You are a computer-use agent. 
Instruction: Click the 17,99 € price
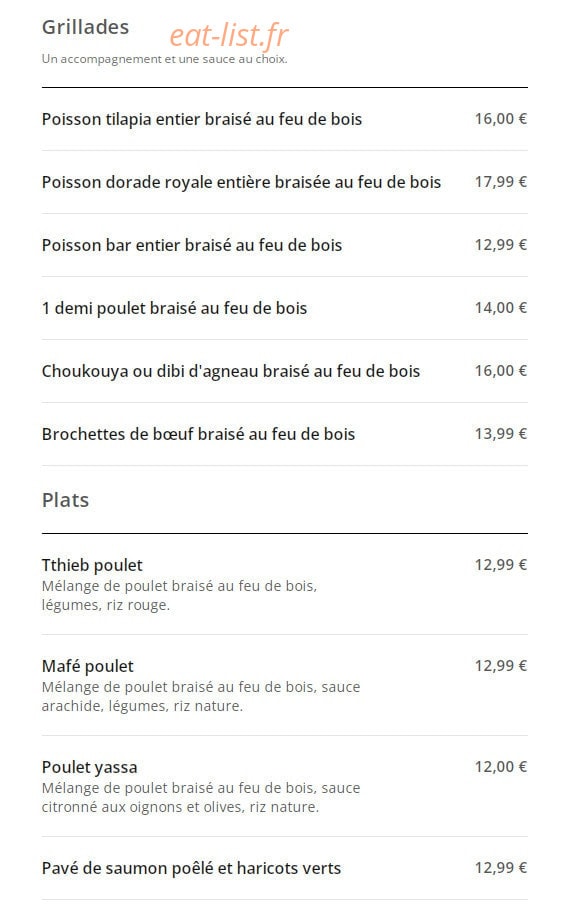501,182
